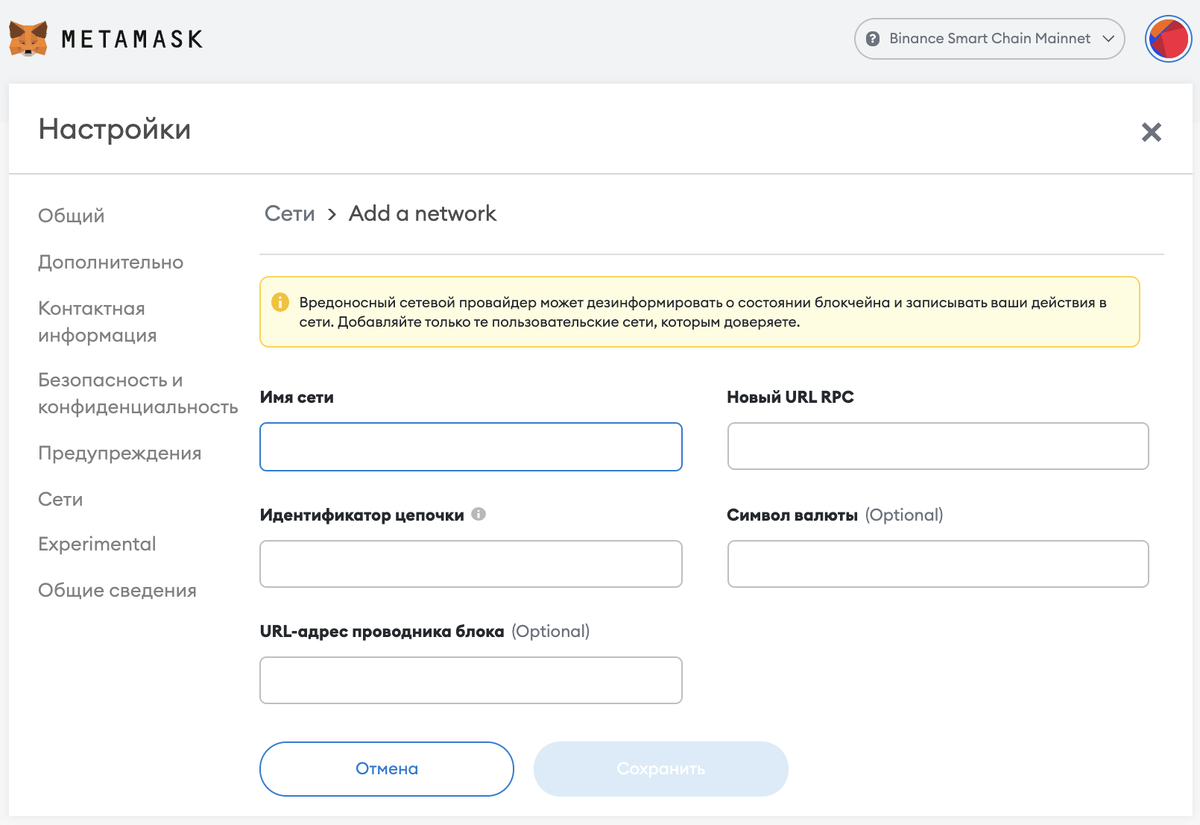Go back to Сети breadcrumb
The height and width of the screenshot is (825, 1200).
[x=289, y=214]
